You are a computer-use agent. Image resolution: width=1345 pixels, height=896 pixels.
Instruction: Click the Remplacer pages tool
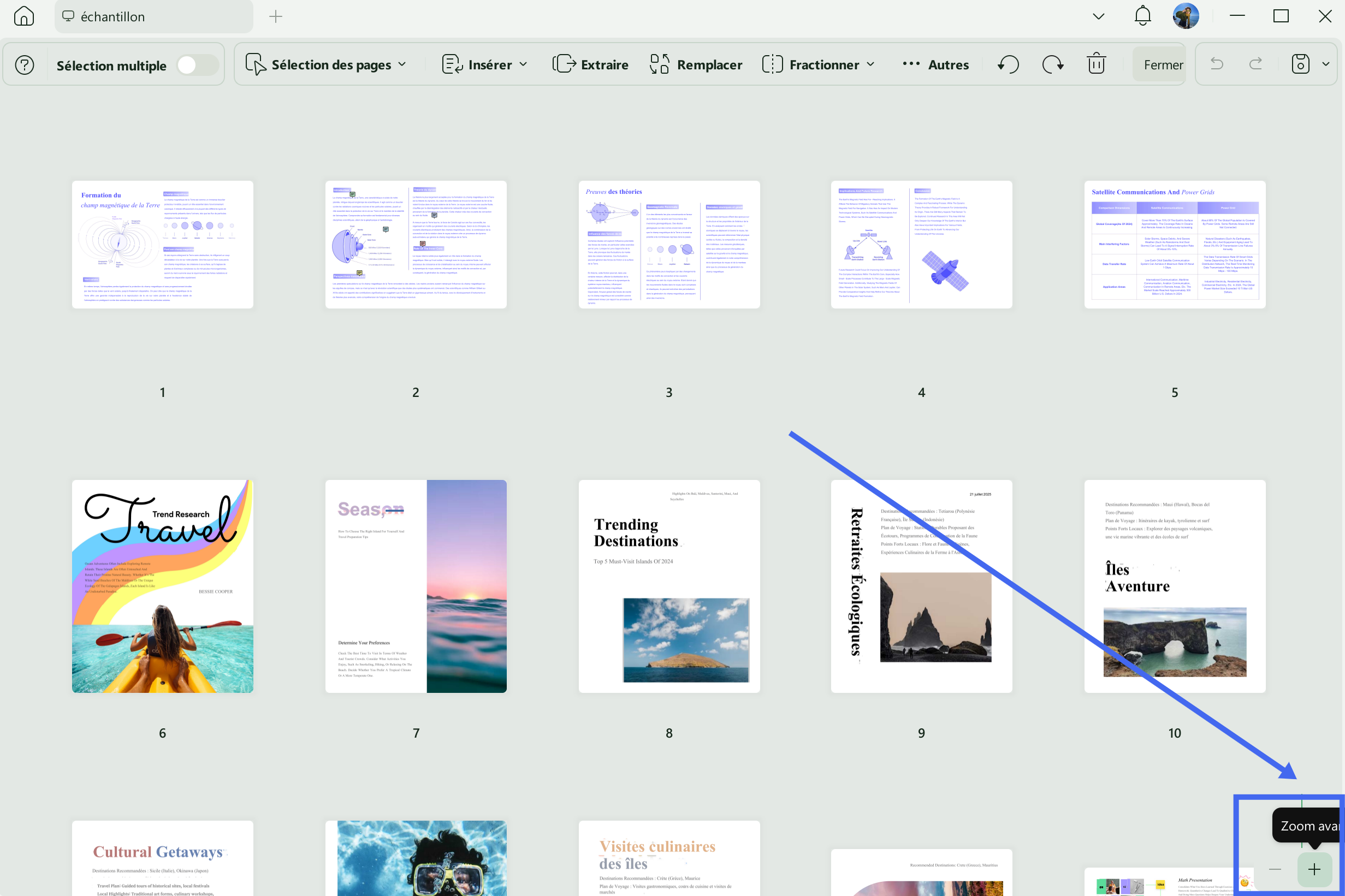[696, 64]
